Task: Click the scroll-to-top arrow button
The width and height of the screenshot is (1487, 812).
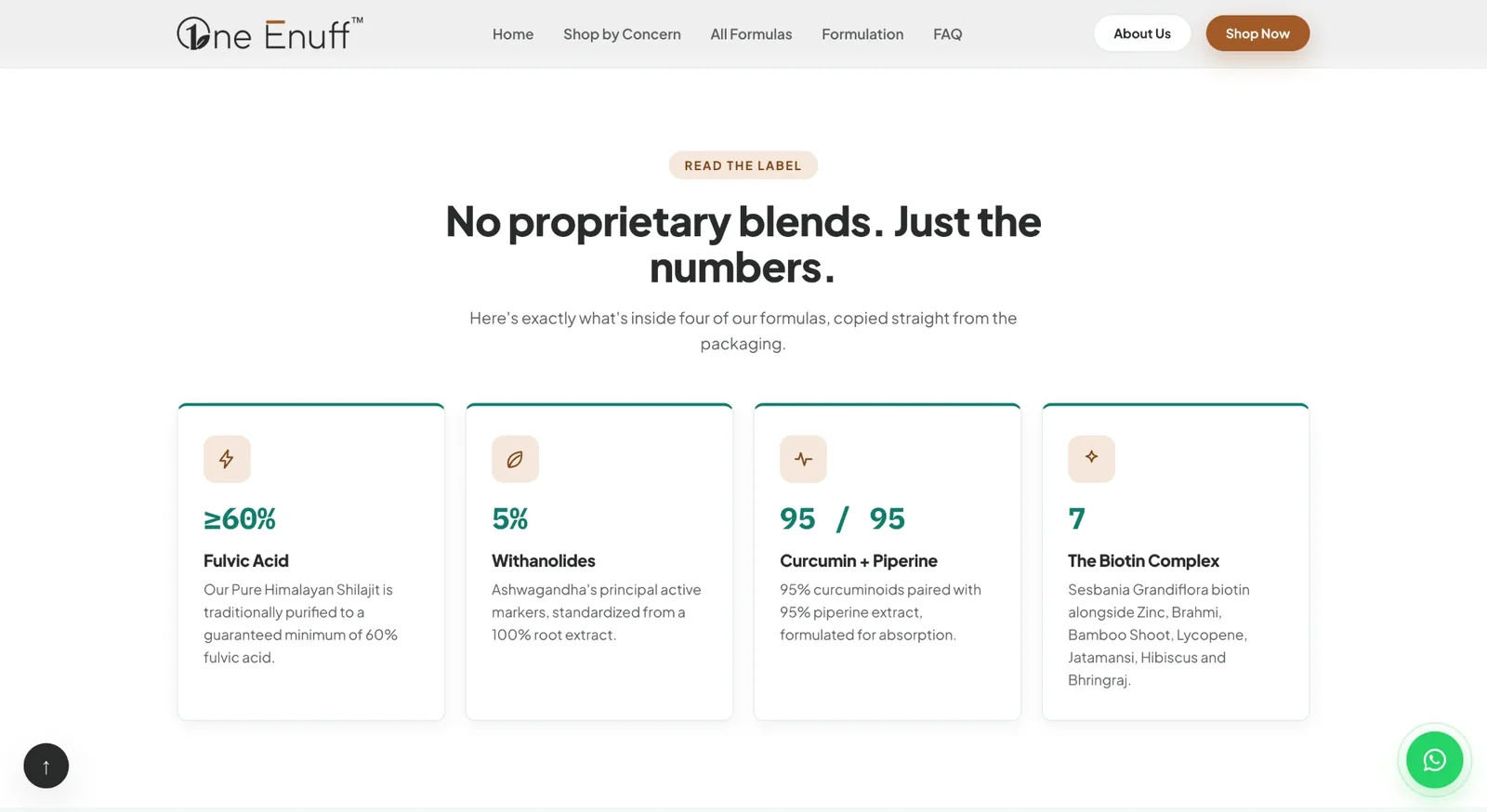Action: coord(46,766)
